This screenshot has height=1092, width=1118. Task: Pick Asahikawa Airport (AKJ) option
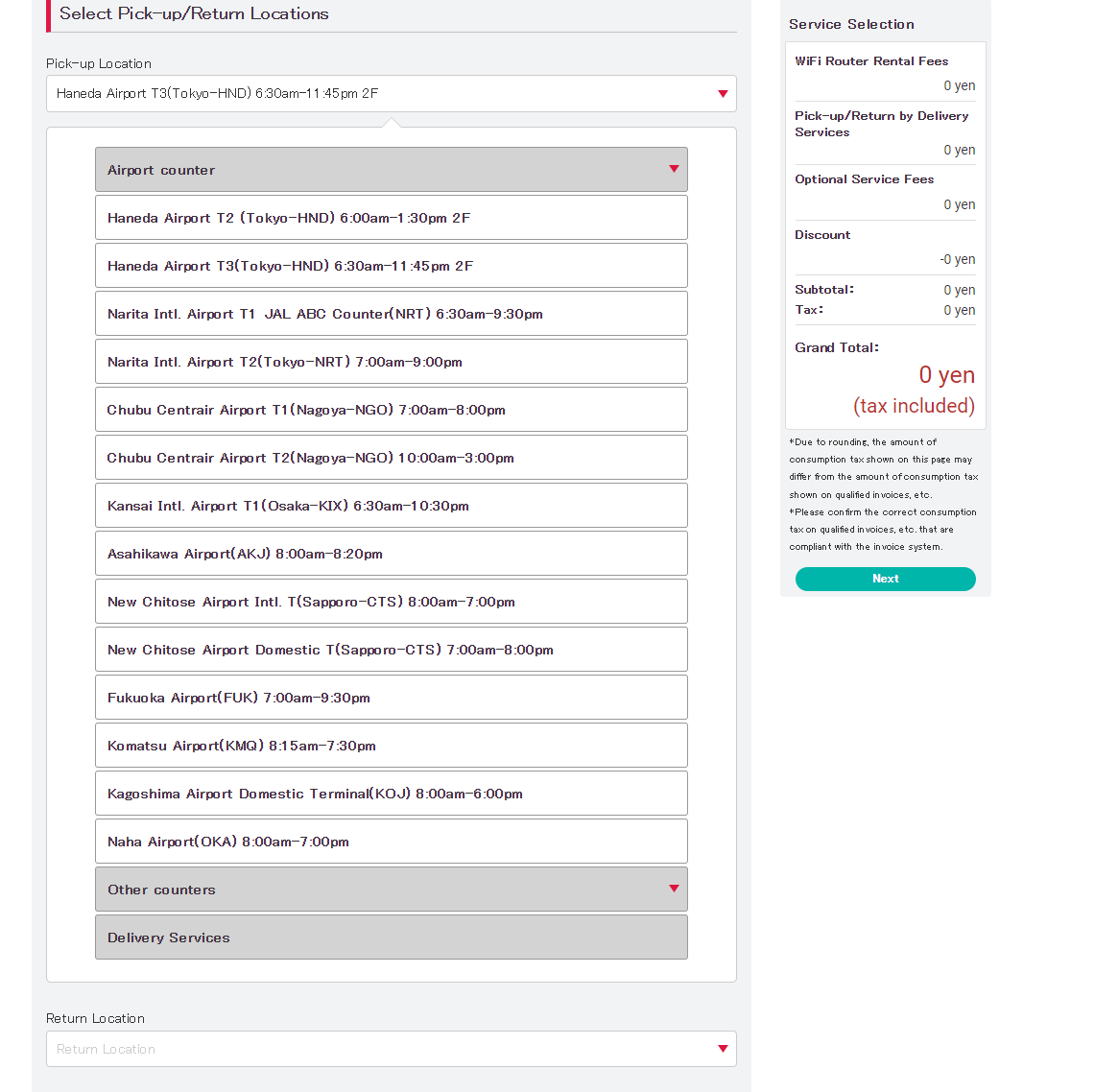coord(391,554)
